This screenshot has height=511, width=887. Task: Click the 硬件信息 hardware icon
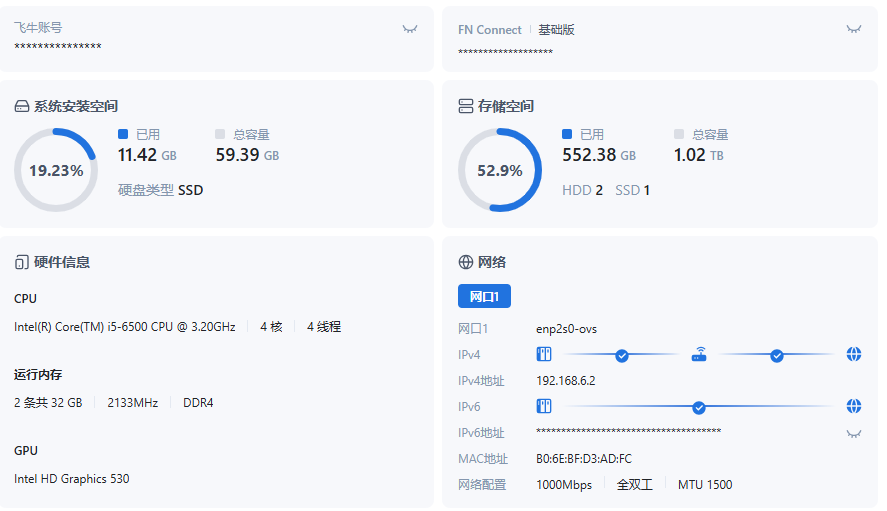point(21,263)
